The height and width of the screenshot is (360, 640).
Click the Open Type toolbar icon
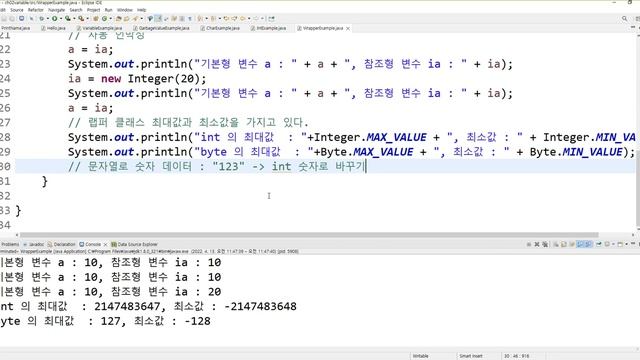tap(118, 18)
